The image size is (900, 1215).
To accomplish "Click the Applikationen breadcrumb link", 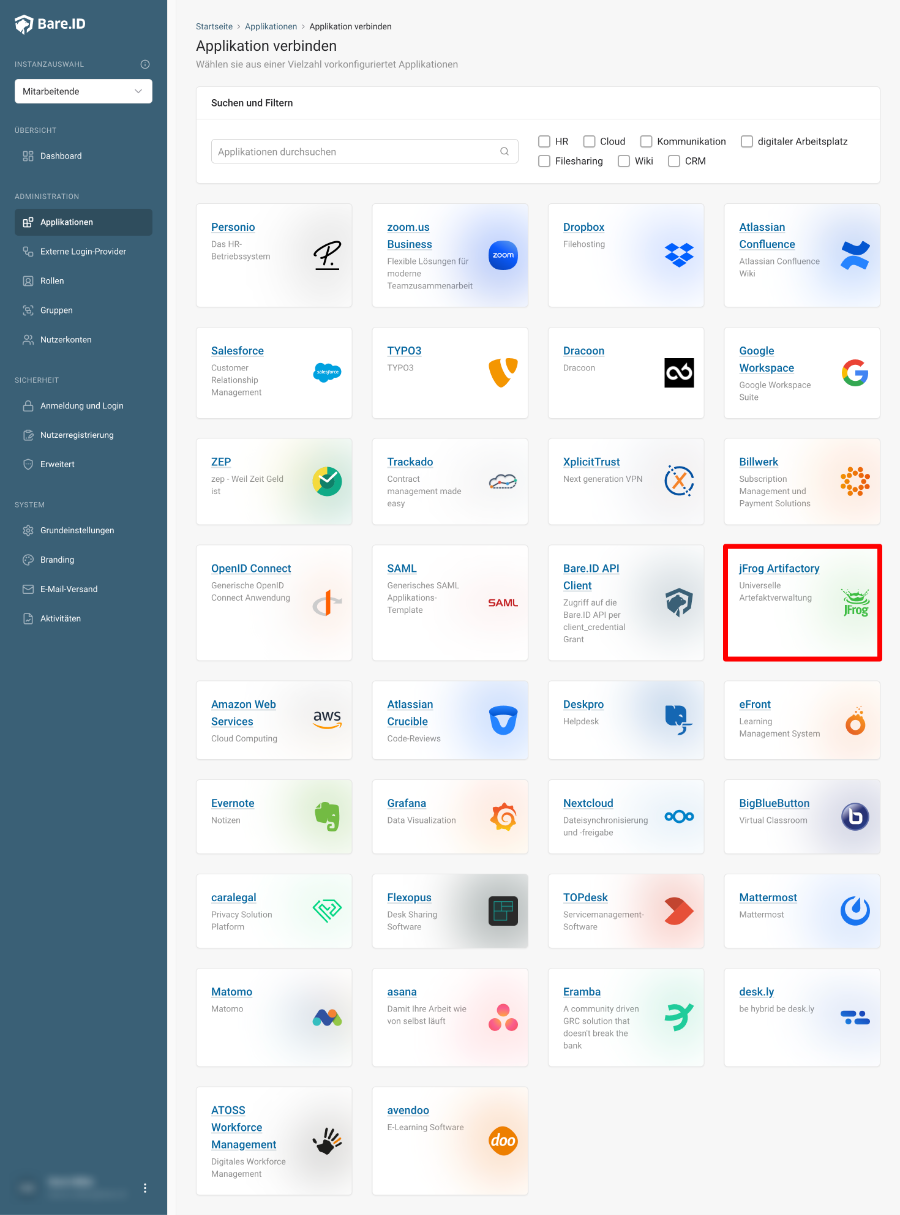I will [272, 26].
